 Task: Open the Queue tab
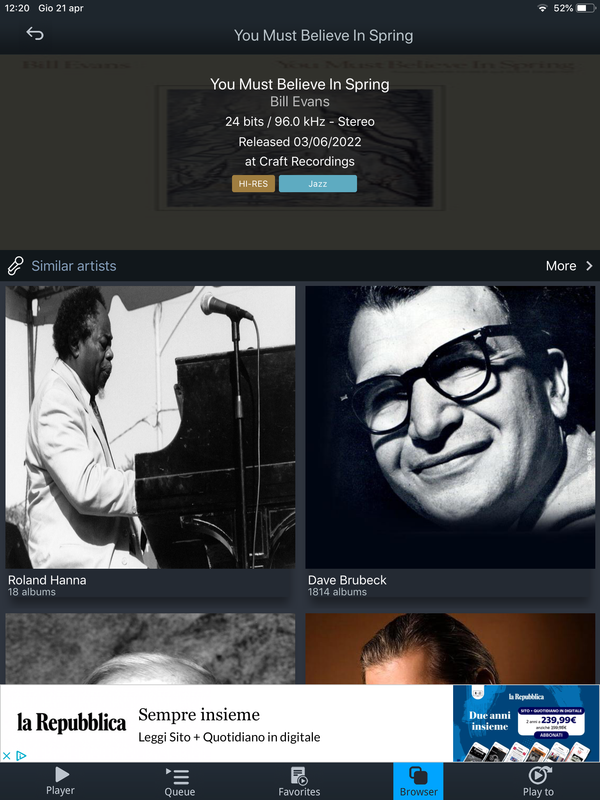point(179,781)
